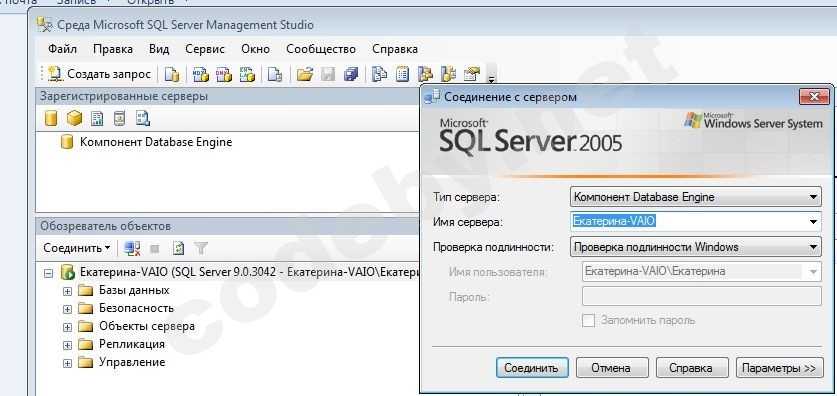Open a Database Engine query from toolbar

171,74
